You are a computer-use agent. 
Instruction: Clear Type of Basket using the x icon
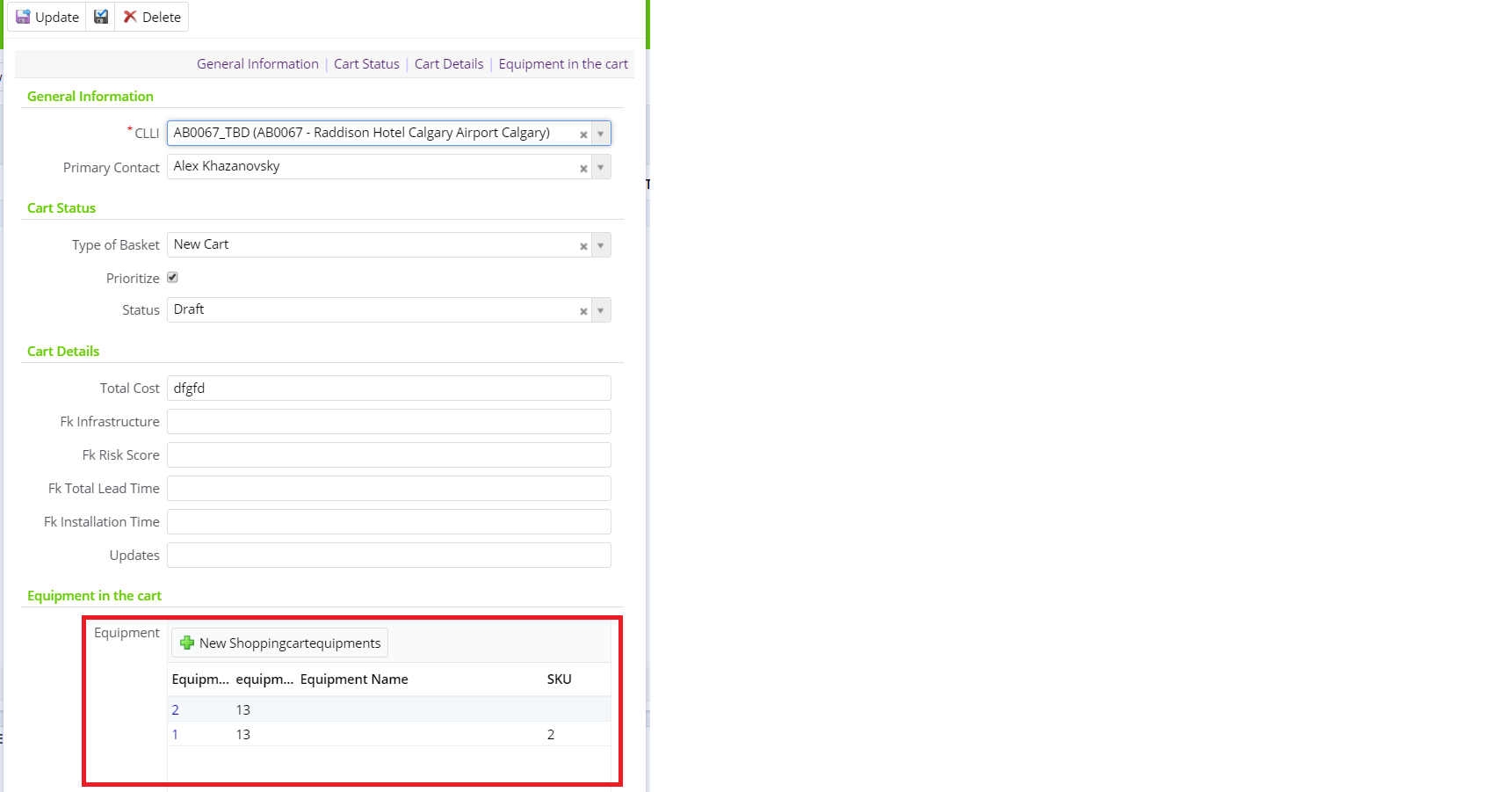(583, 245)
